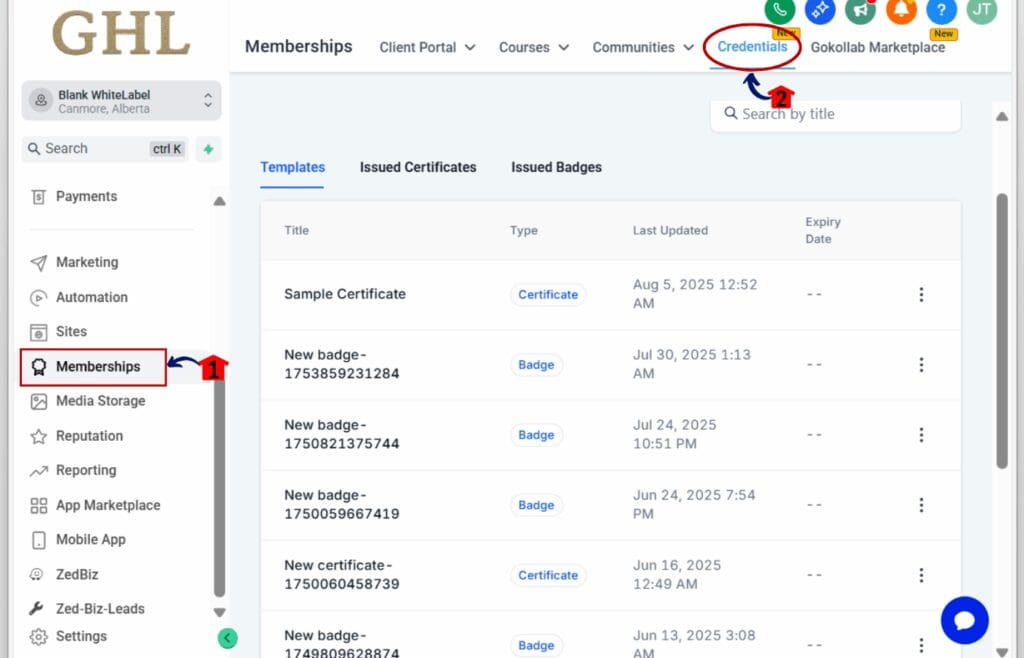
Task: Click the Expiry Date column header
Action: [823, 230]
